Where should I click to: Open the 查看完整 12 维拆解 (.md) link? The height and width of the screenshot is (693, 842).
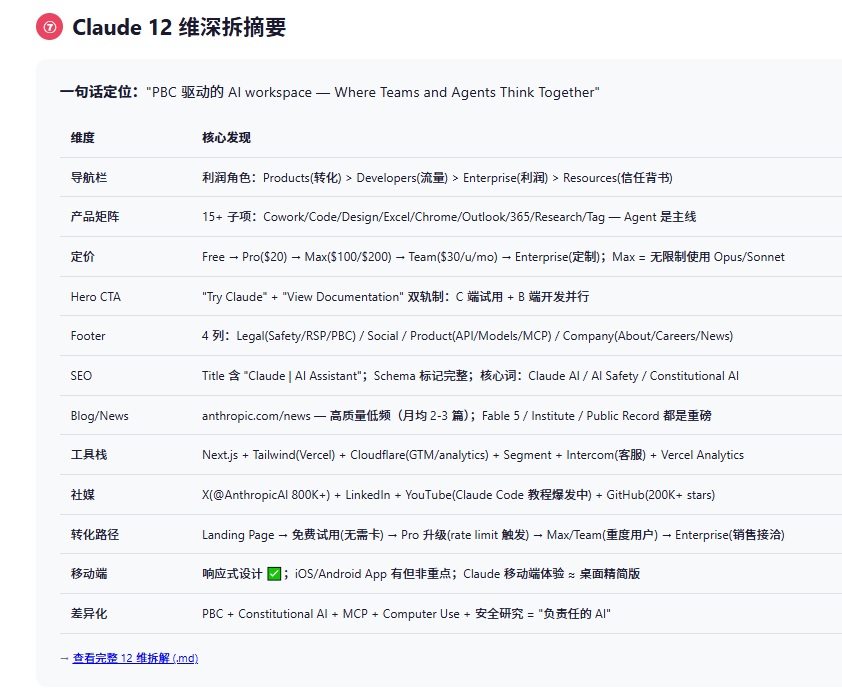[135, 658]
